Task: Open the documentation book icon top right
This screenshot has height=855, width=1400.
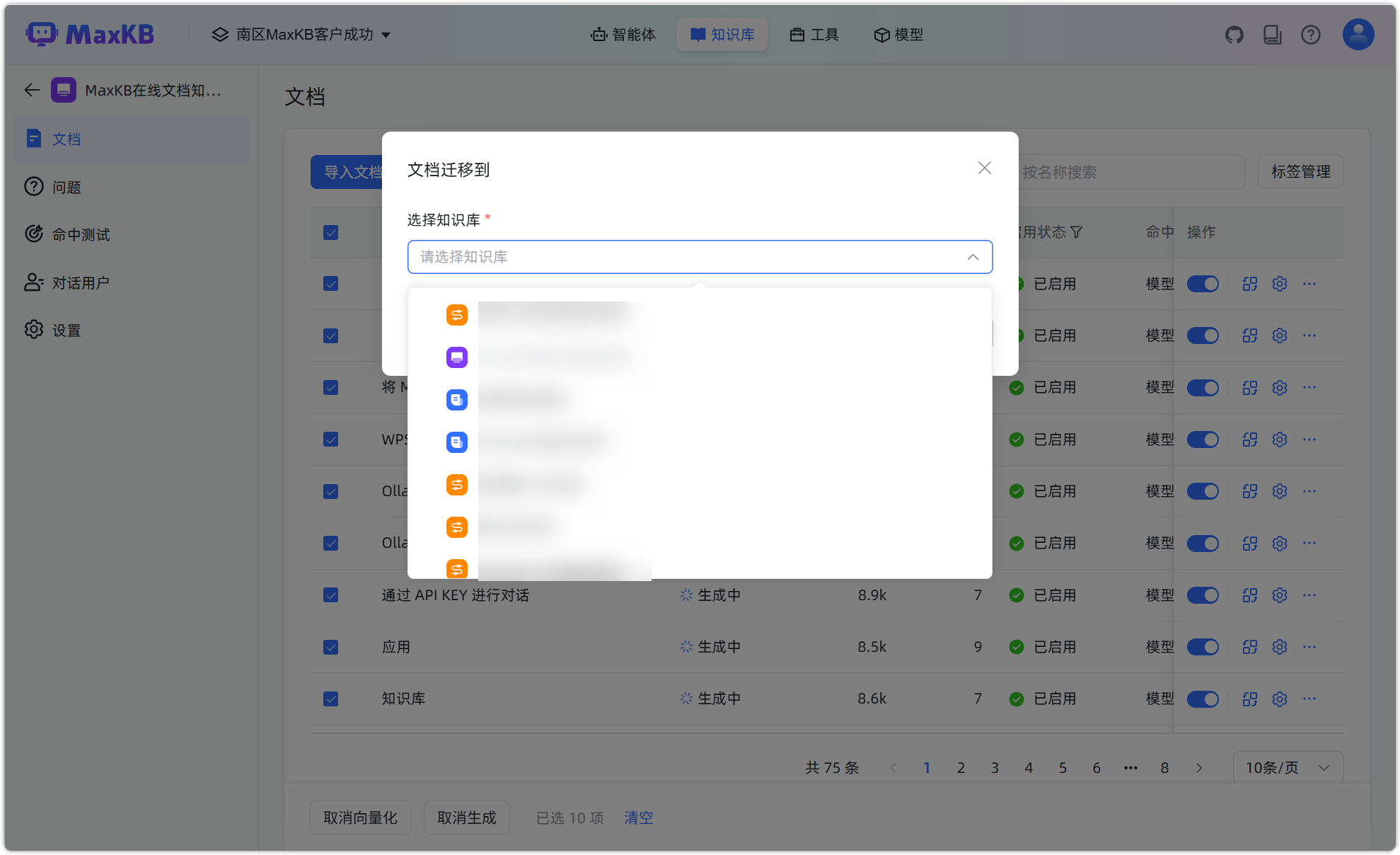Action: pyautogui.click(x=1272, y=34)
